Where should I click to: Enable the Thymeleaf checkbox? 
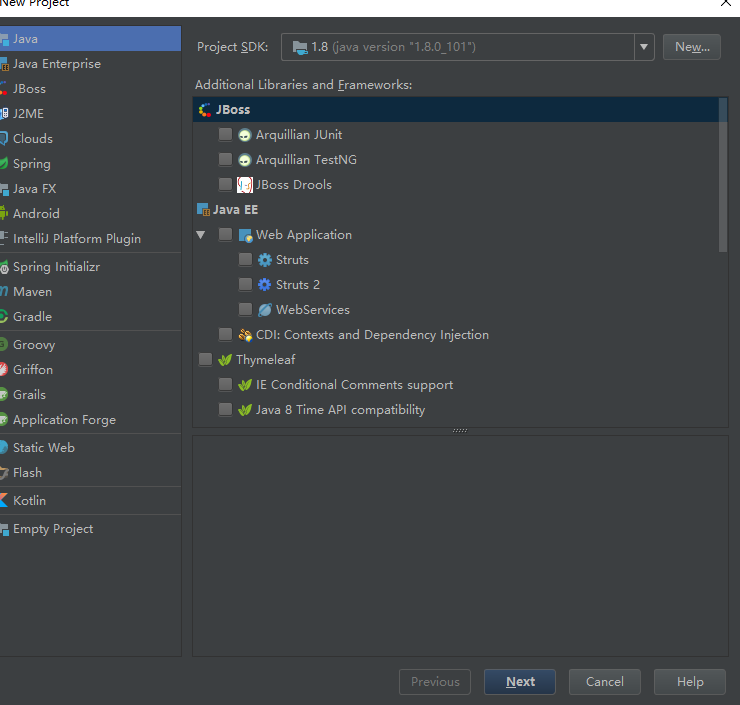pyautogui.click(x=205, y=360)
